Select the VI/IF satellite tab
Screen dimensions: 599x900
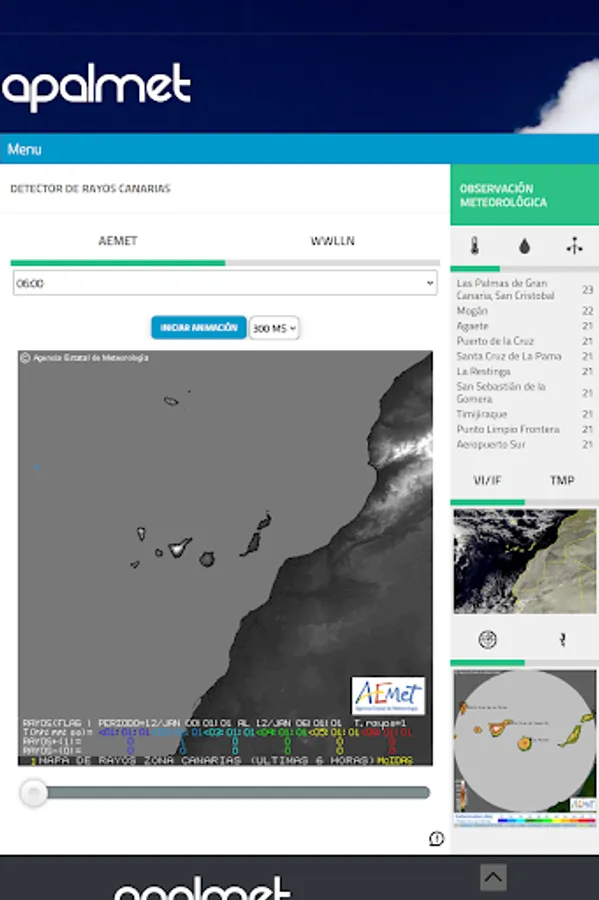(x=487, y=480)
